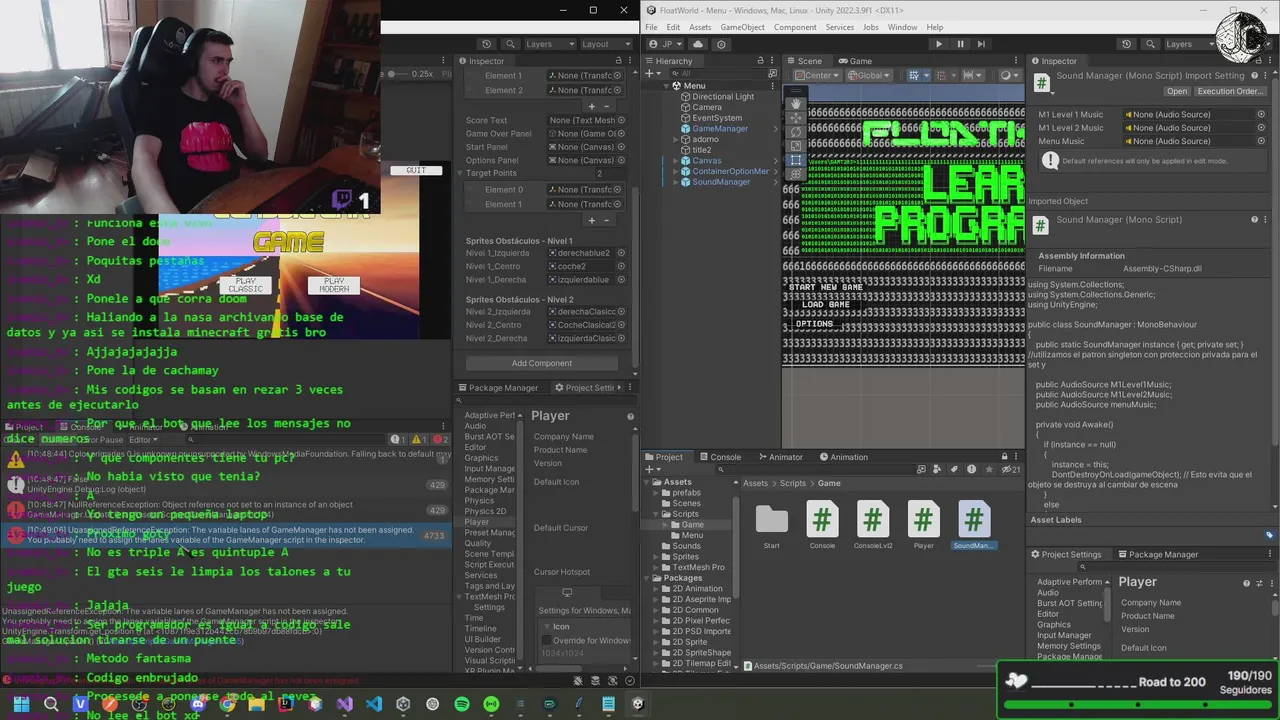Select the Rotate tool in Scene
This screenshot has width=1280, height=720.
tap(795, 132)
